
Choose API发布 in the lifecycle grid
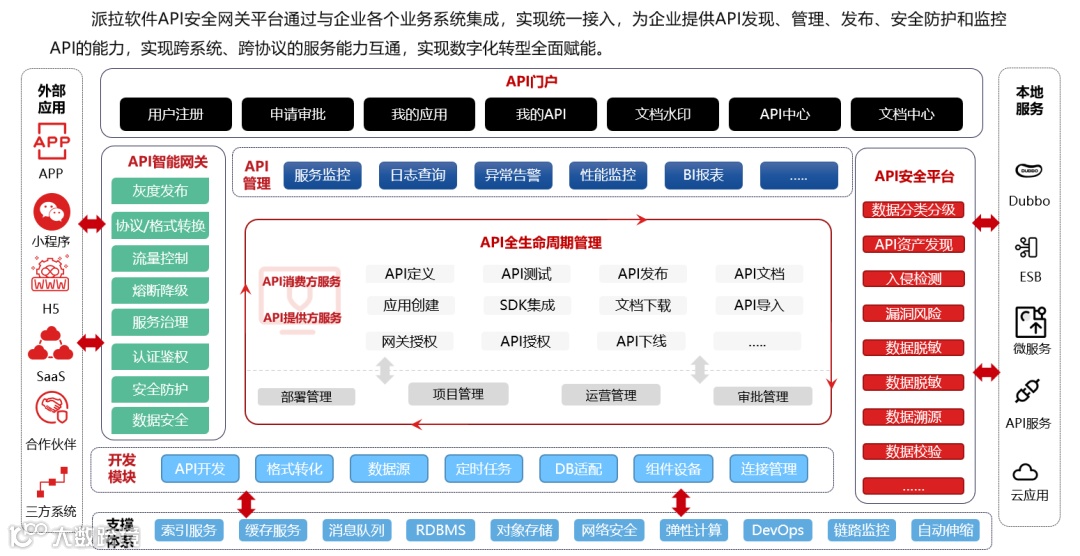coord(643,274)
